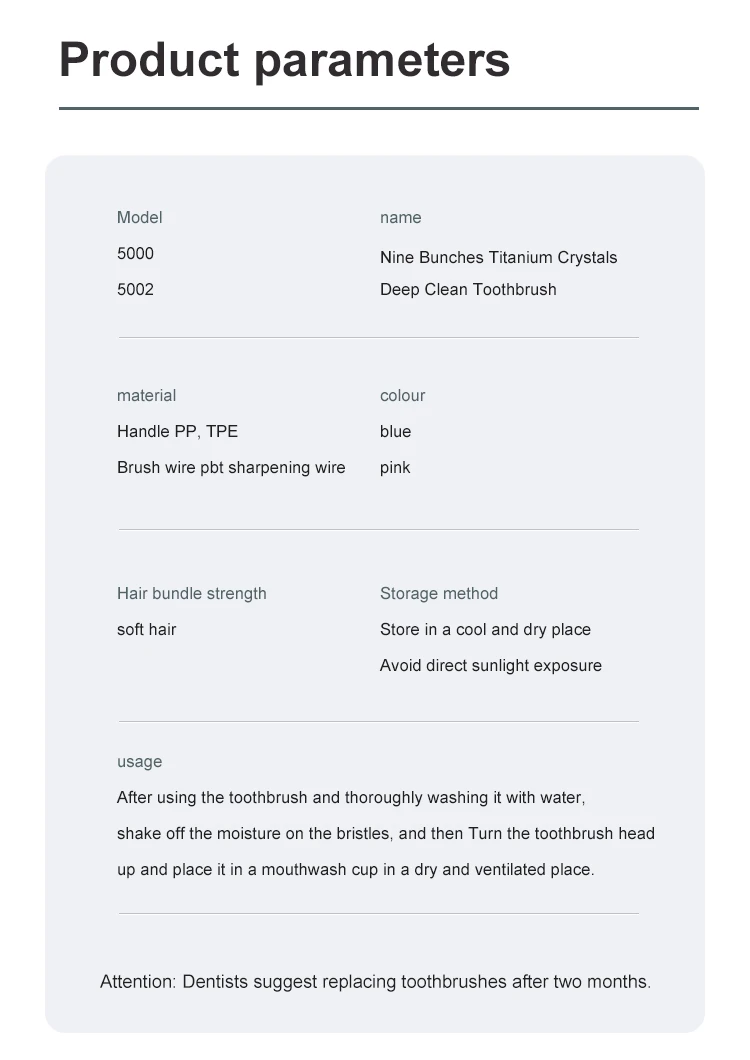The width and height of the screenshot is (750, 1060).
Task: Click "Avoid direct sunlight exposure" text
Action: tap(490, 665)
